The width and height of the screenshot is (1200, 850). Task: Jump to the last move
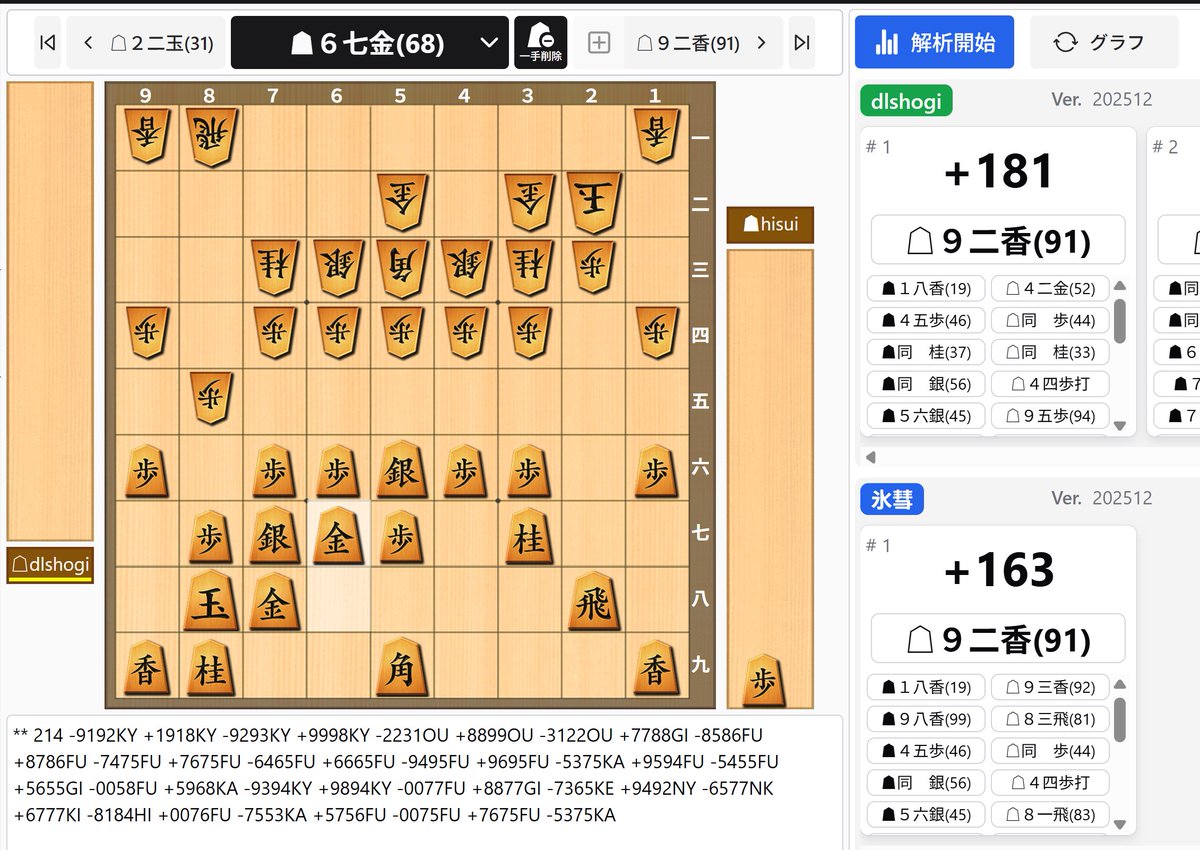[801, 42]
